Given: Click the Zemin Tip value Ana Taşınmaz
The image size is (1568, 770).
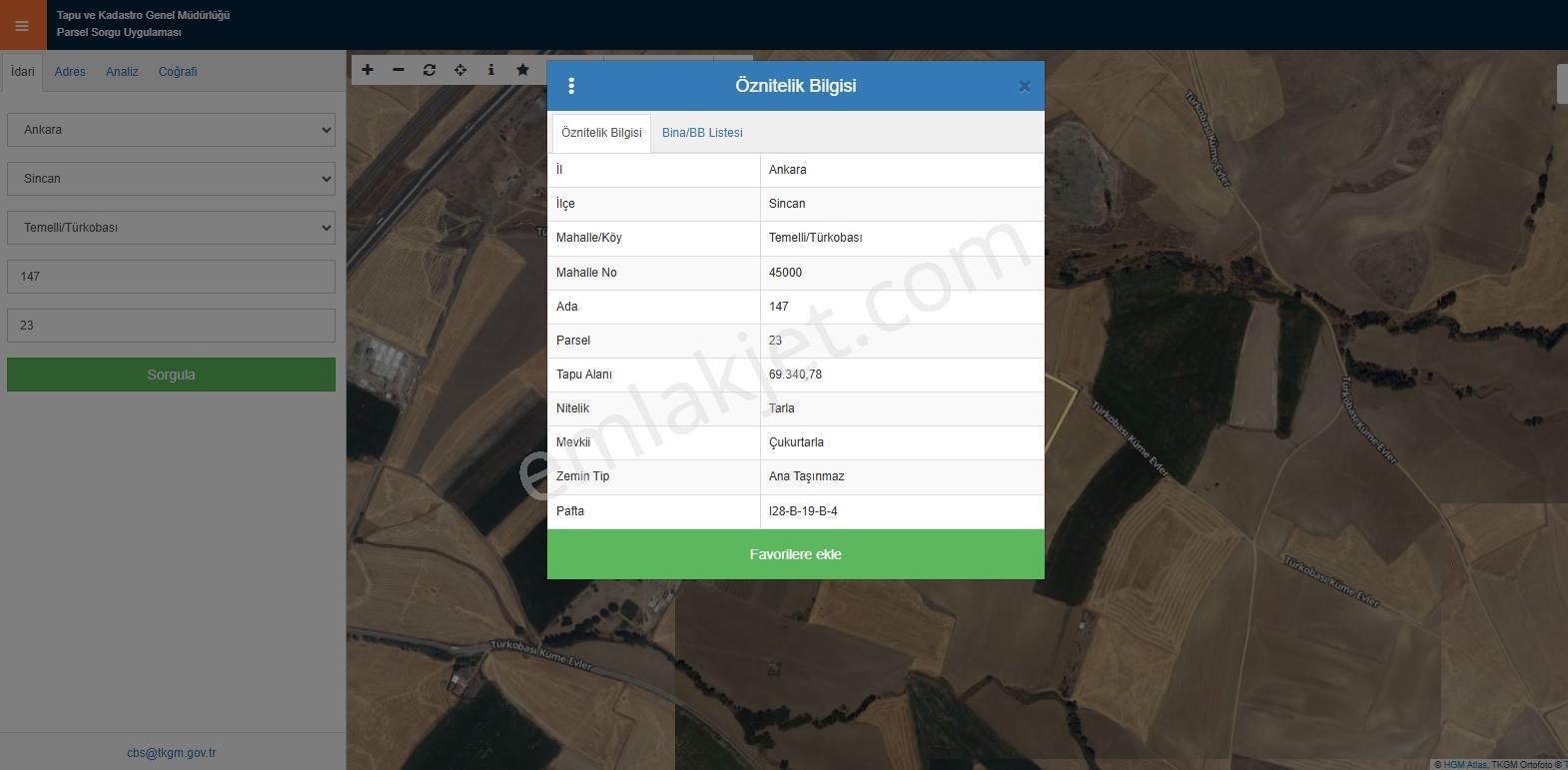Looking at the screenshot, I should pyautogui.click(x=806, y=476).
